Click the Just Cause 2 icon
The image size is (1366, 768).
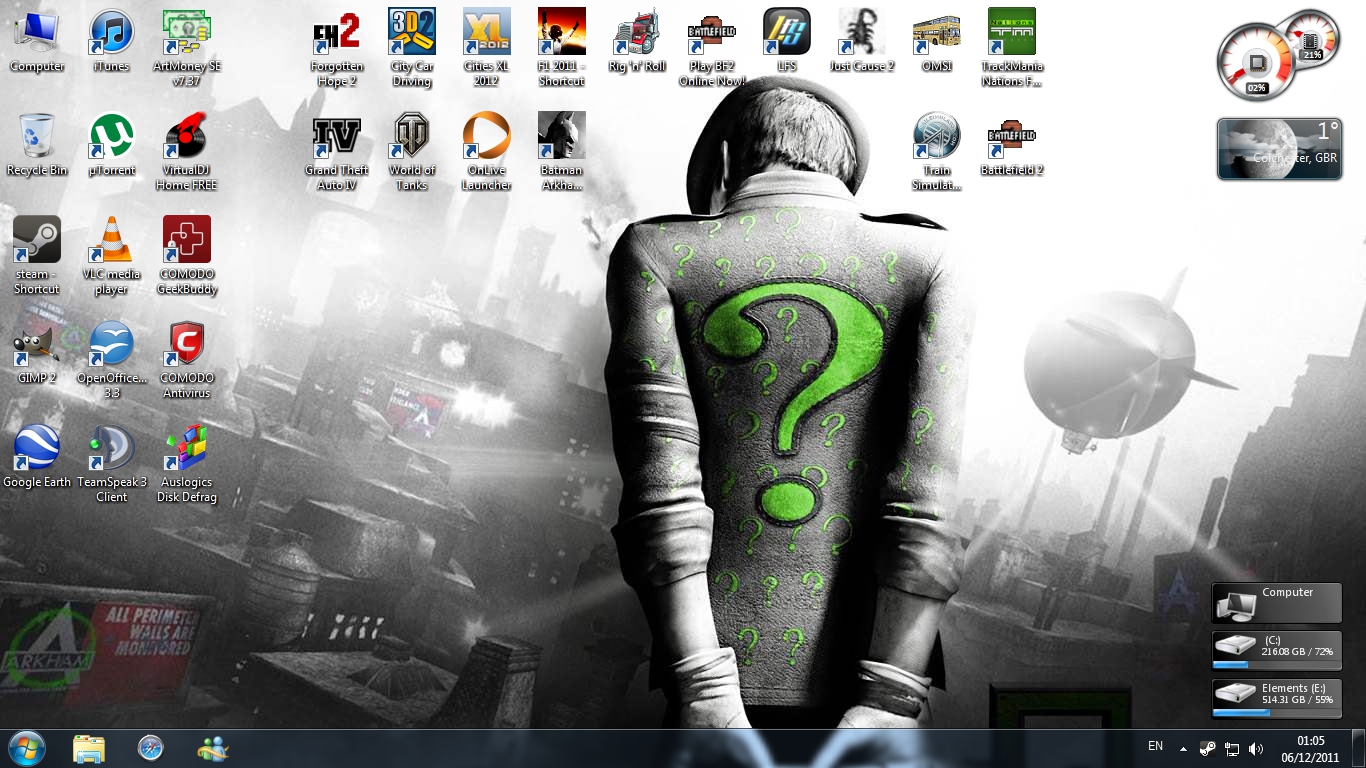click(x=862, y=41)
